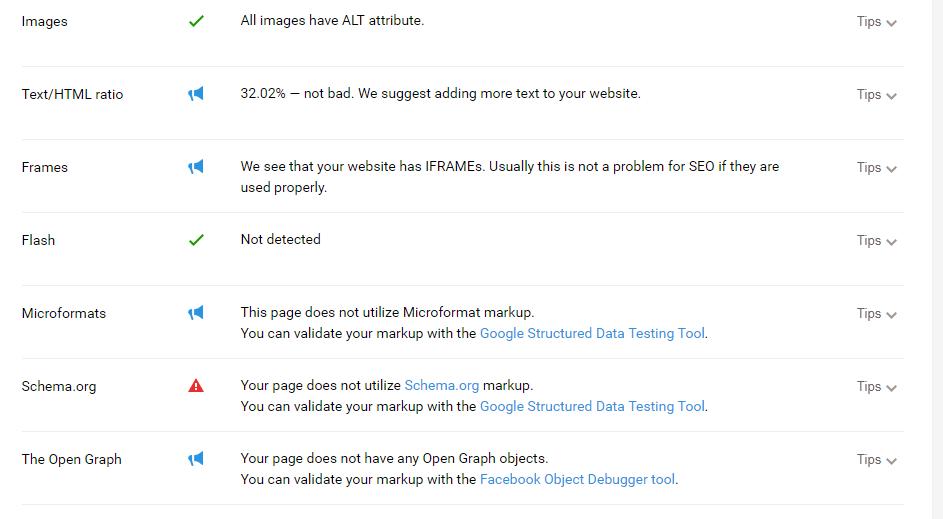Click the red warning triangle for Schema.org
Viewport: 943px width, 519px height.
196,385
